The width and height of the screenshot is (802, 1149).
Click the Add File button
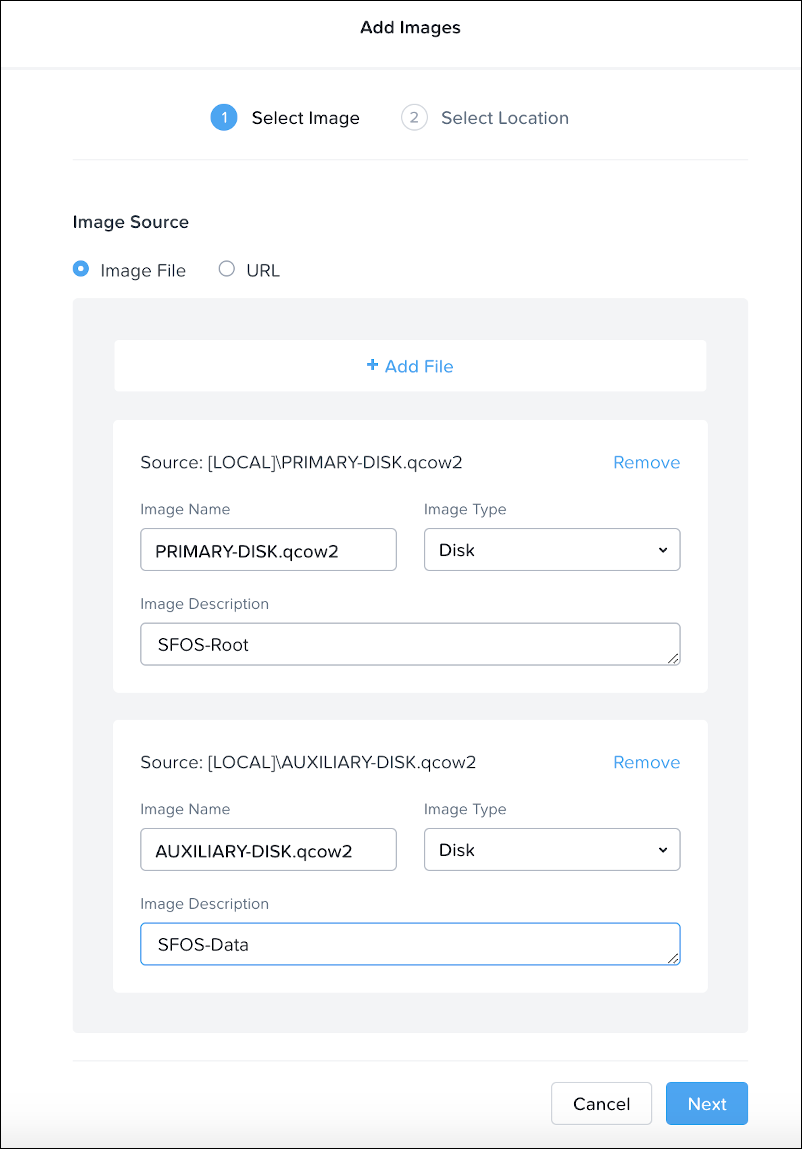click(410, 366)
